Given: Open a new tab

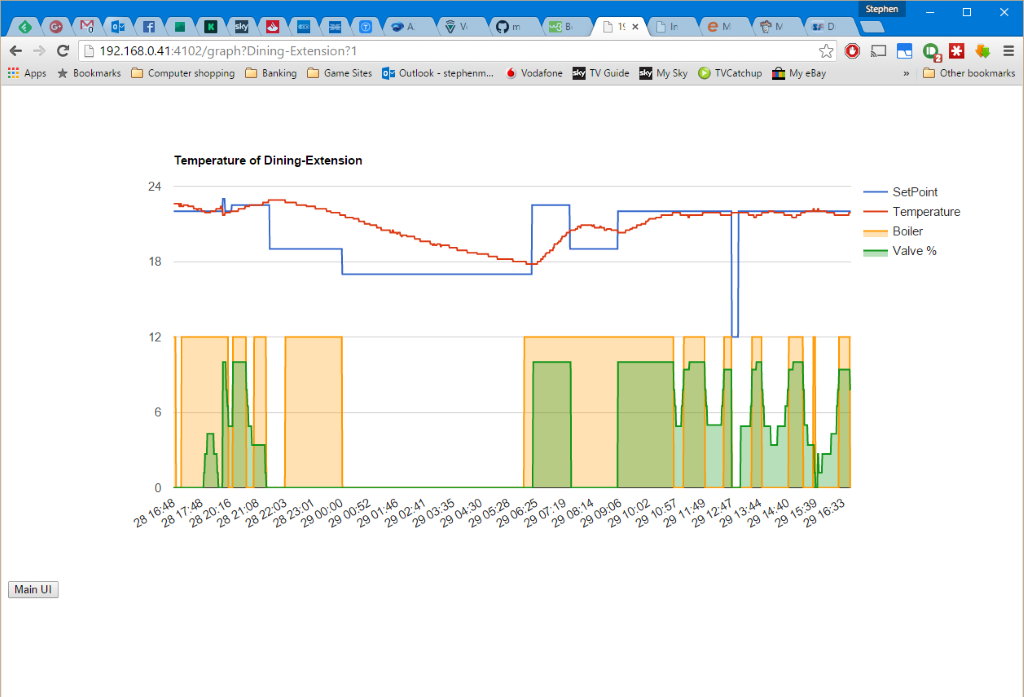Looking at the screenshot, I should pos(872,27).
